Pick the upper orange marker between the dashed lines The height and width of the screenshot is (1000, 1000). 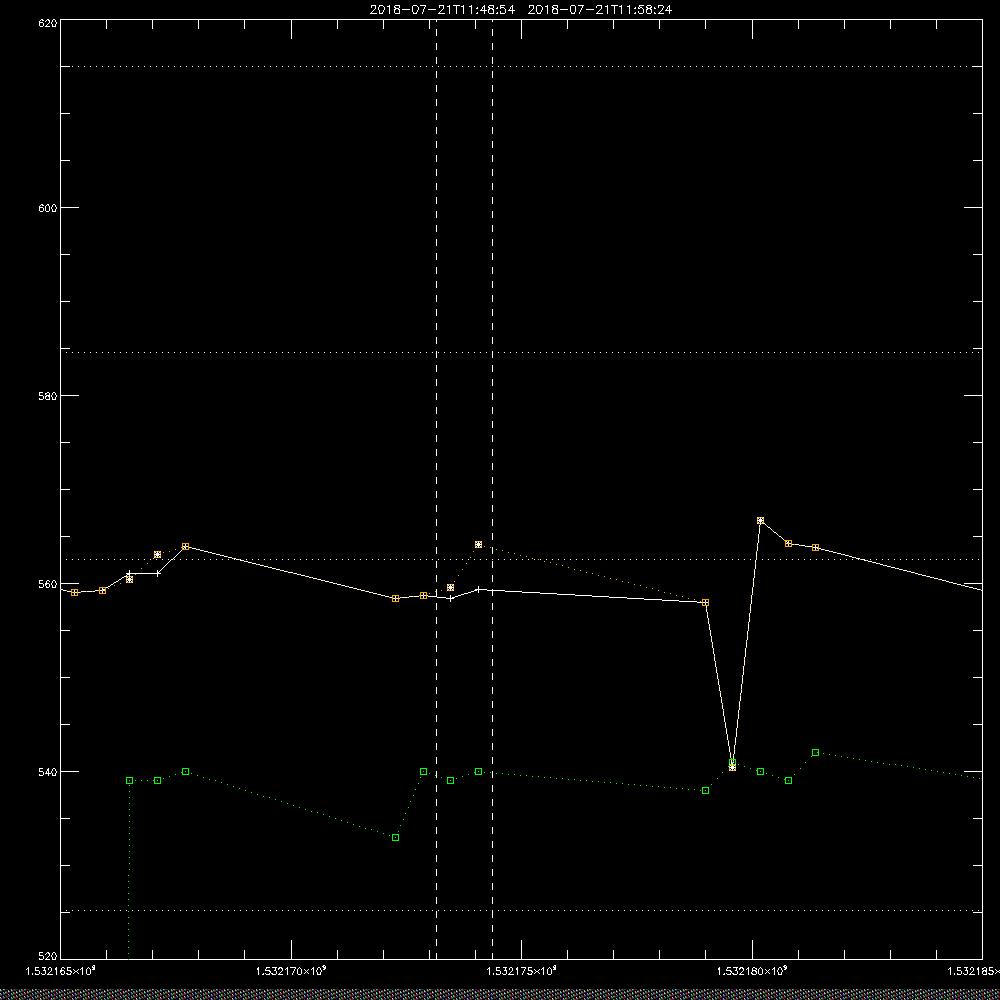point(478,545)
